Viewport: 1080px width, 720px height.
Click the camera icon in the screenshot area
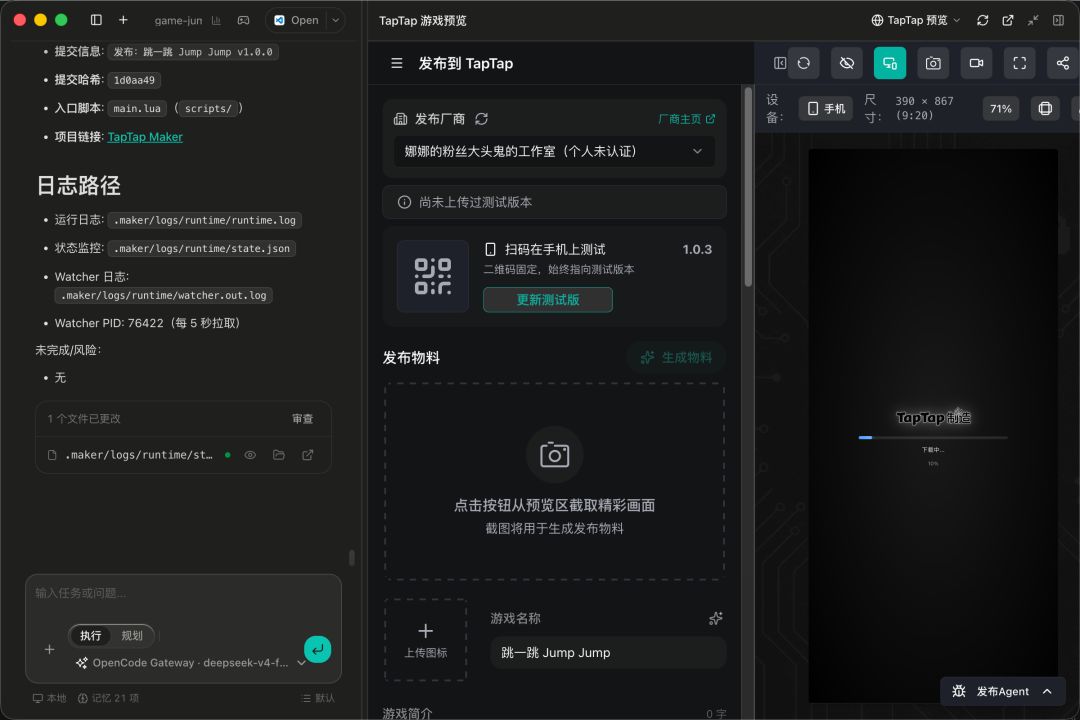click(554, 455)
